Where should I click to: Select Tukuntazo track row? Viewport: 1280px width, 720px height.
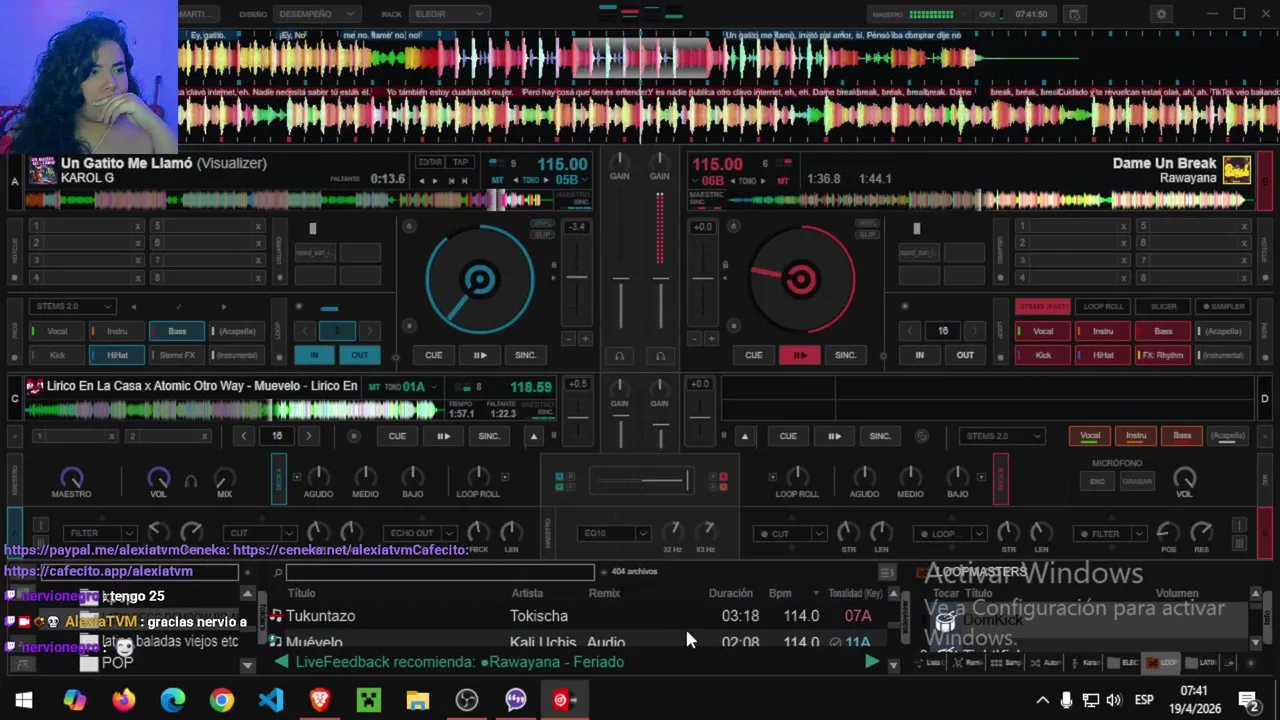(575, 616)
